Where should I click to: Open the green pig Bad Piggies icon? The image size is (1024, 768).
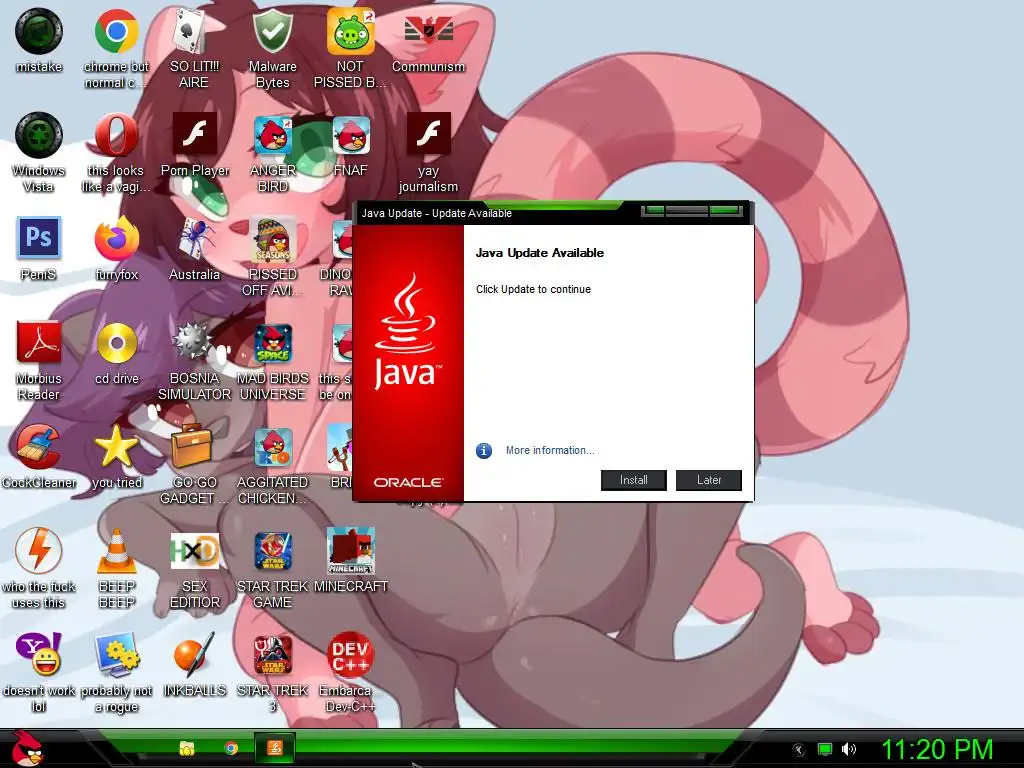pos(351,31)
